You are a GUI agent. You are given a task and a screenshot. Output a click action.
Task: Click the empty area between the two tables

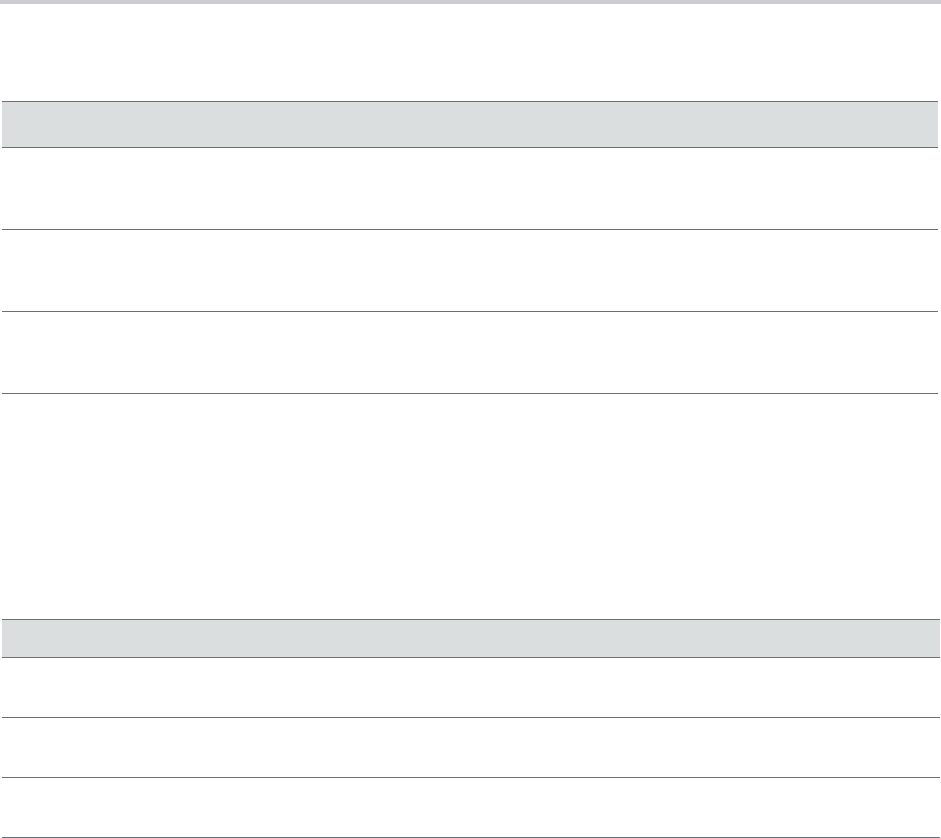(x=470, y=505)
